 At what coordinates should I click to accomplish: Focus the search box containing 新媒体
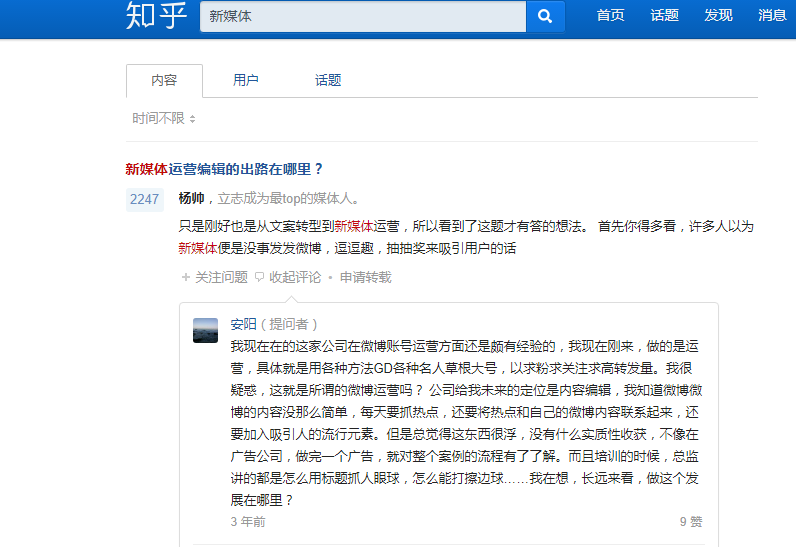[363, 16]
